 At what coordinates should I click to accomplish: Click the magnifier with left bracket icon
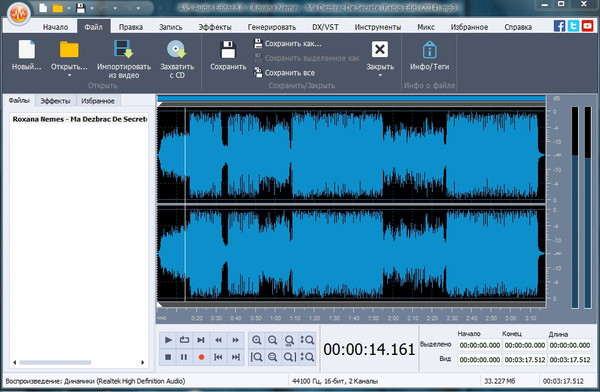(x=256, y=357)
